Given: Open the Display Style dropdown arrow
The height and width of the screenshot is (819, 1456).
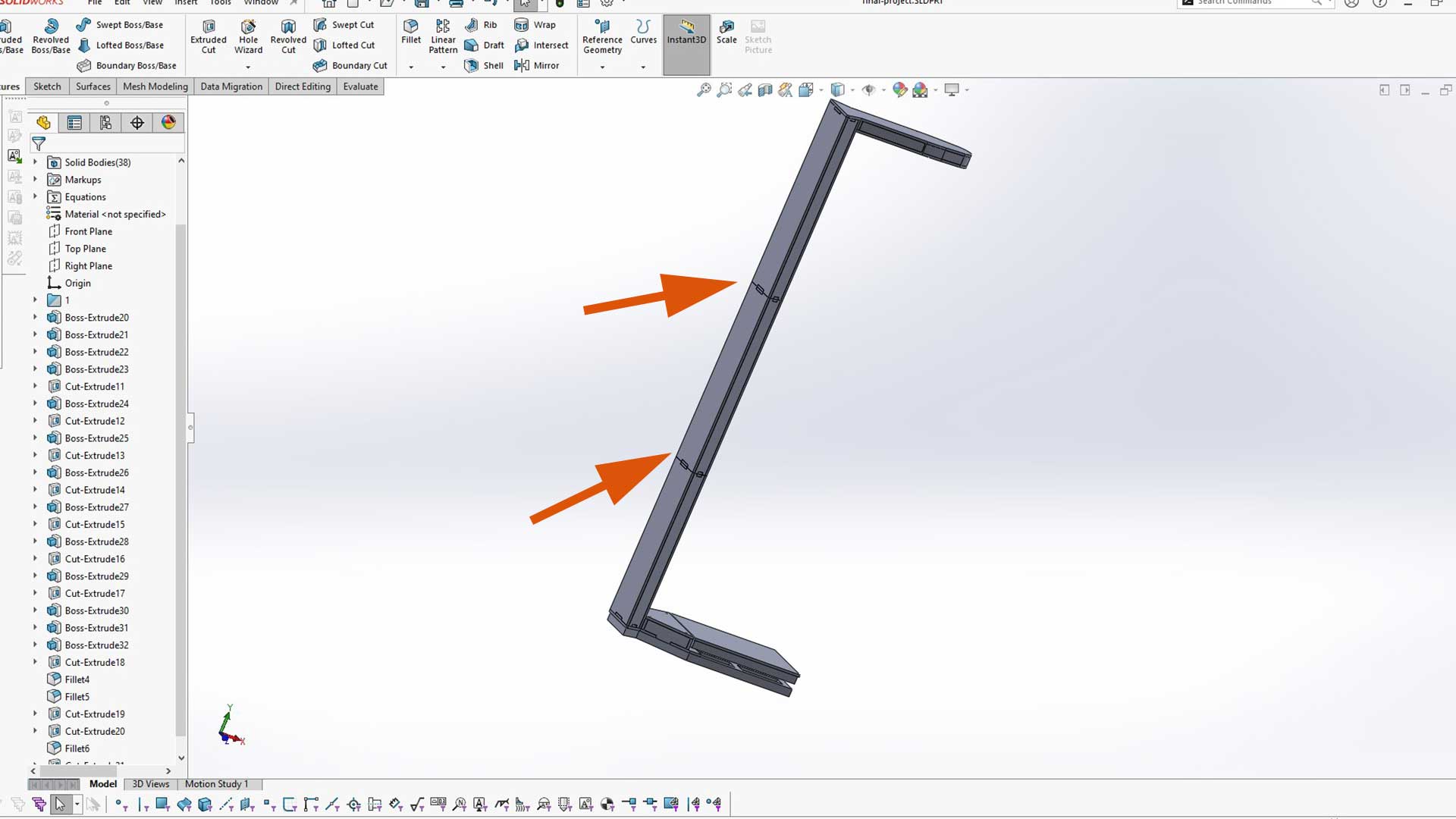Looking at the screenshot, I should tap(852, 90).
